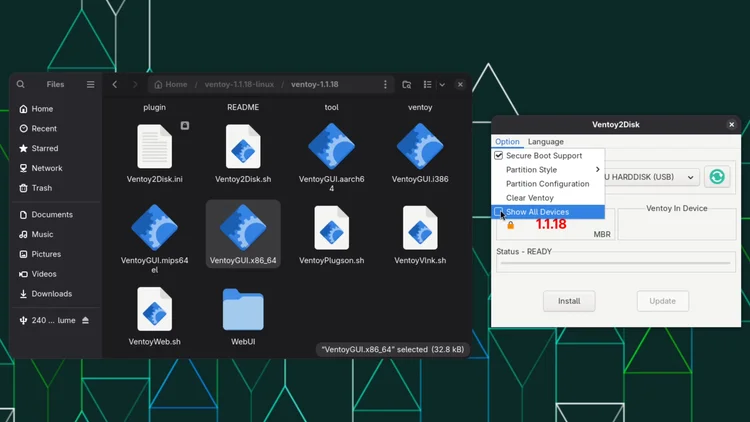Open the Language menu in Ventoy2Disk
Screen dimensions: 750x422
click(546, 142)
